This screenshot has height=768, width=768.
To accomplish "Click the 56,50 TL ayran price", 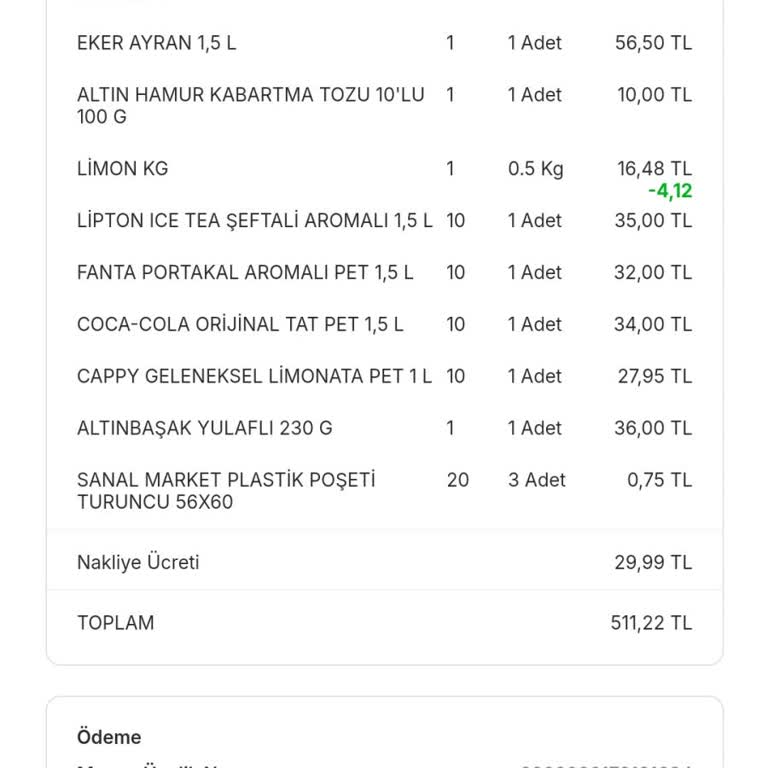I will coord(653,43).
